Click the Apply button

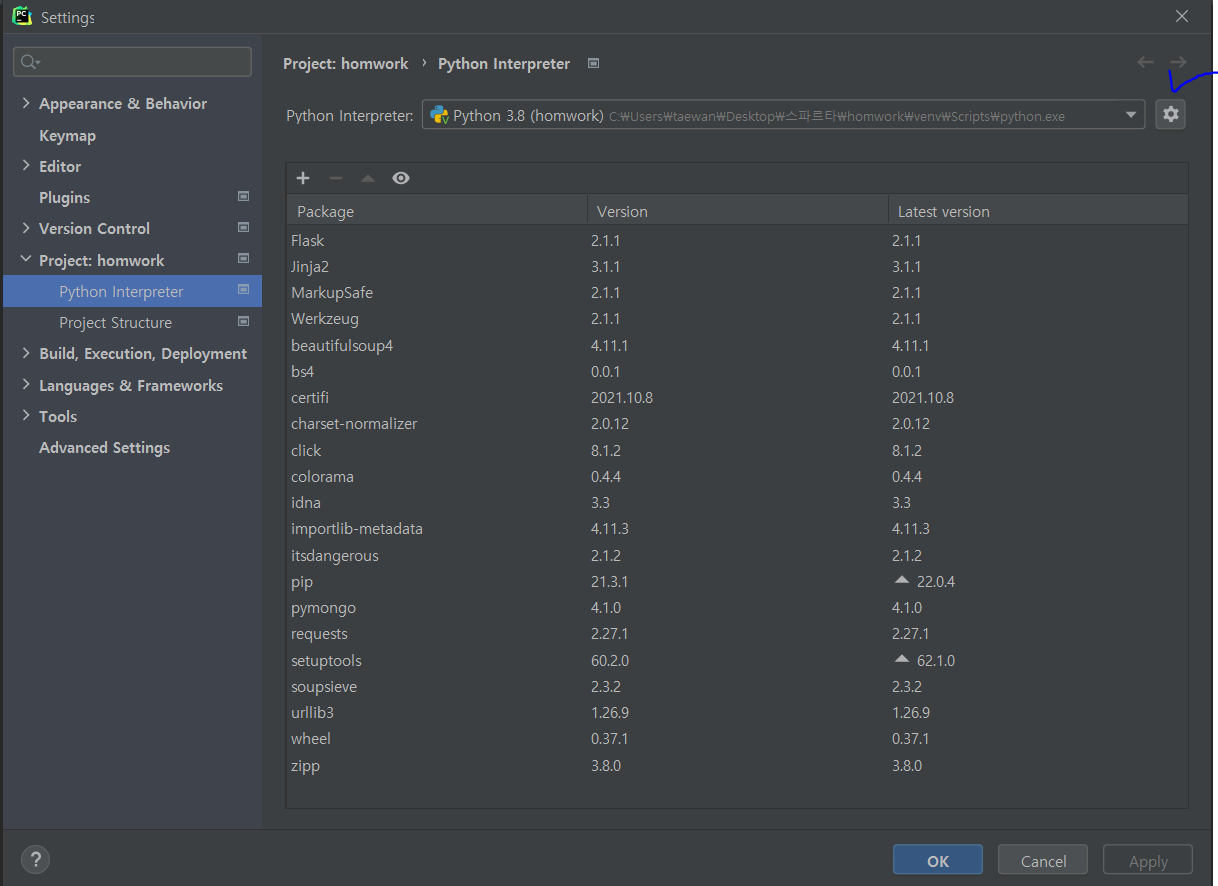coord(1148,860)
